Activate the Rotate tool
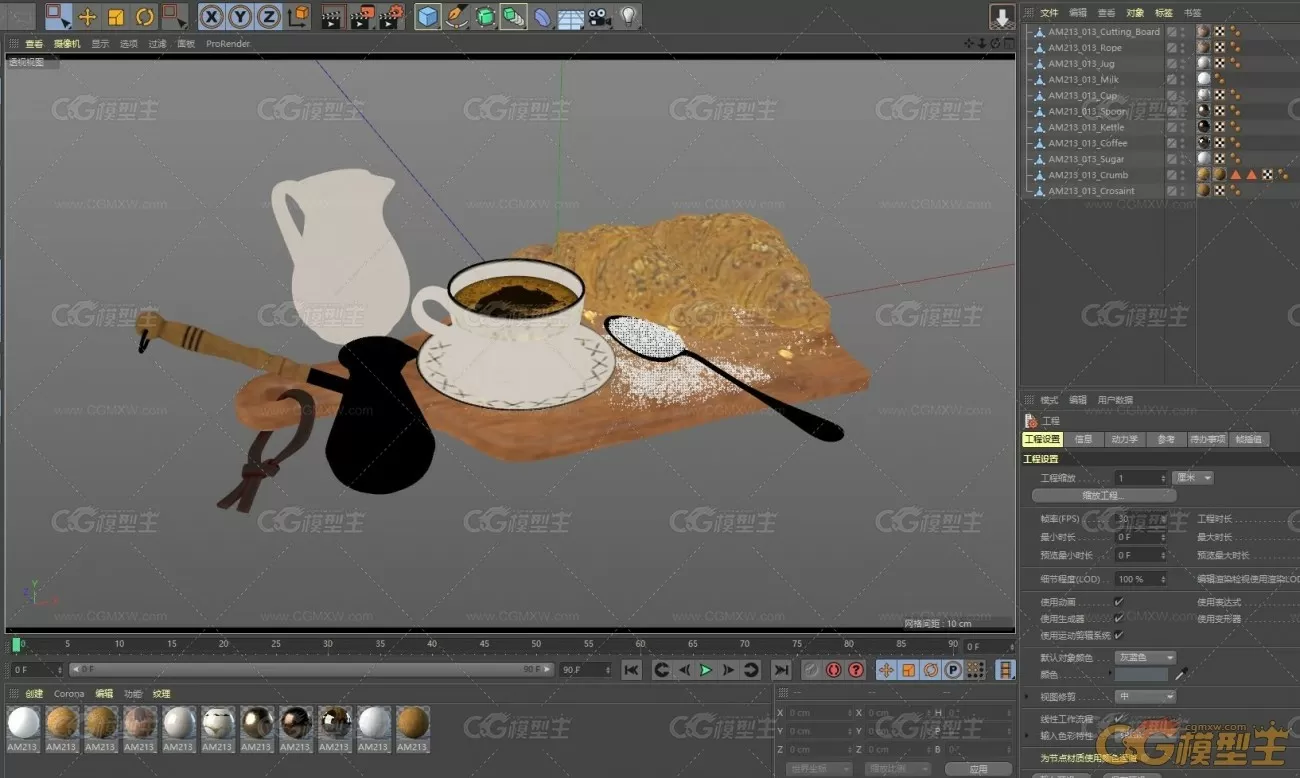The image size is (1300, 778). [x=145, y=16]
